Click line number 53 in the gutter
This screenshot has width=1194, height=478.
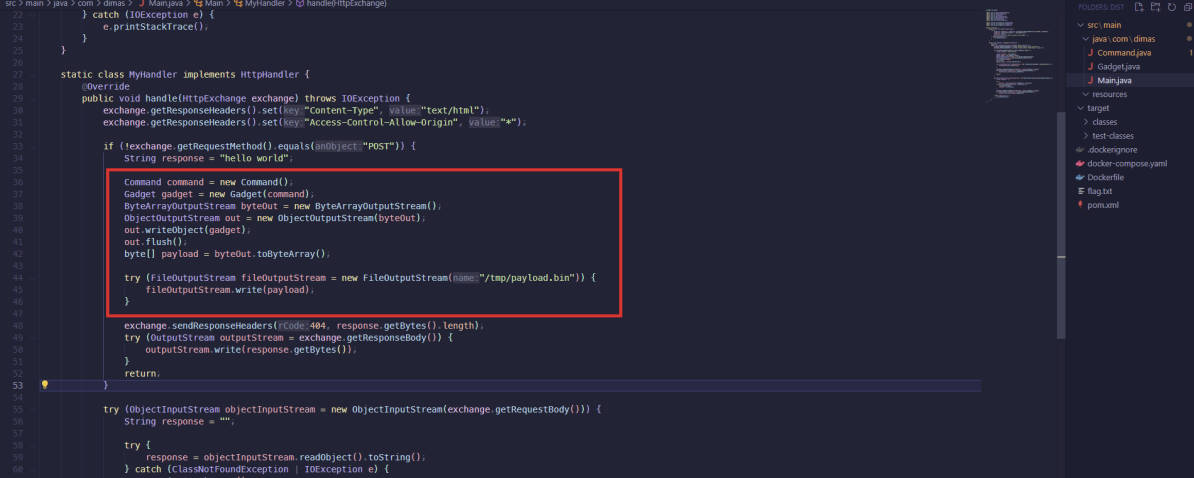20,385
